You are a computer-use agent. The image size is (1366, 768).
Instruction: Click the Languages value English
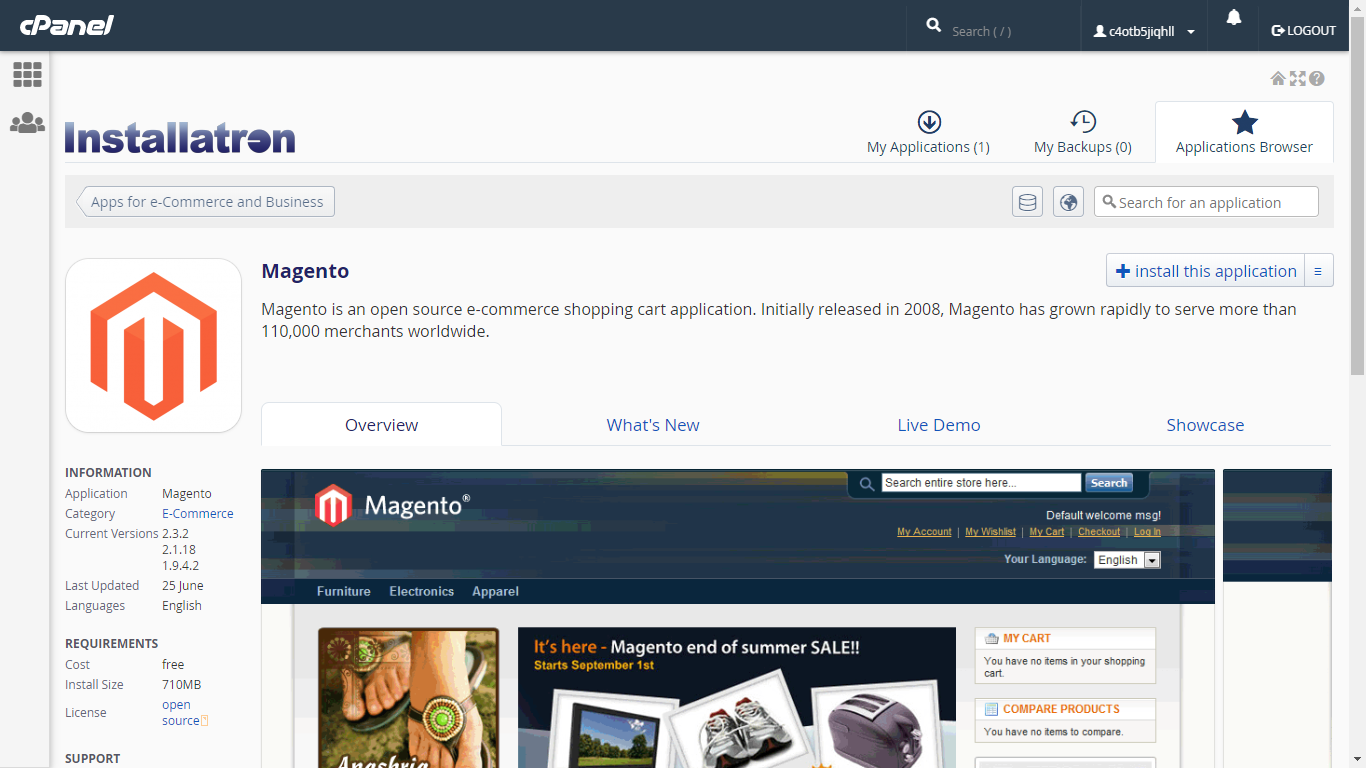pos(182,606)
